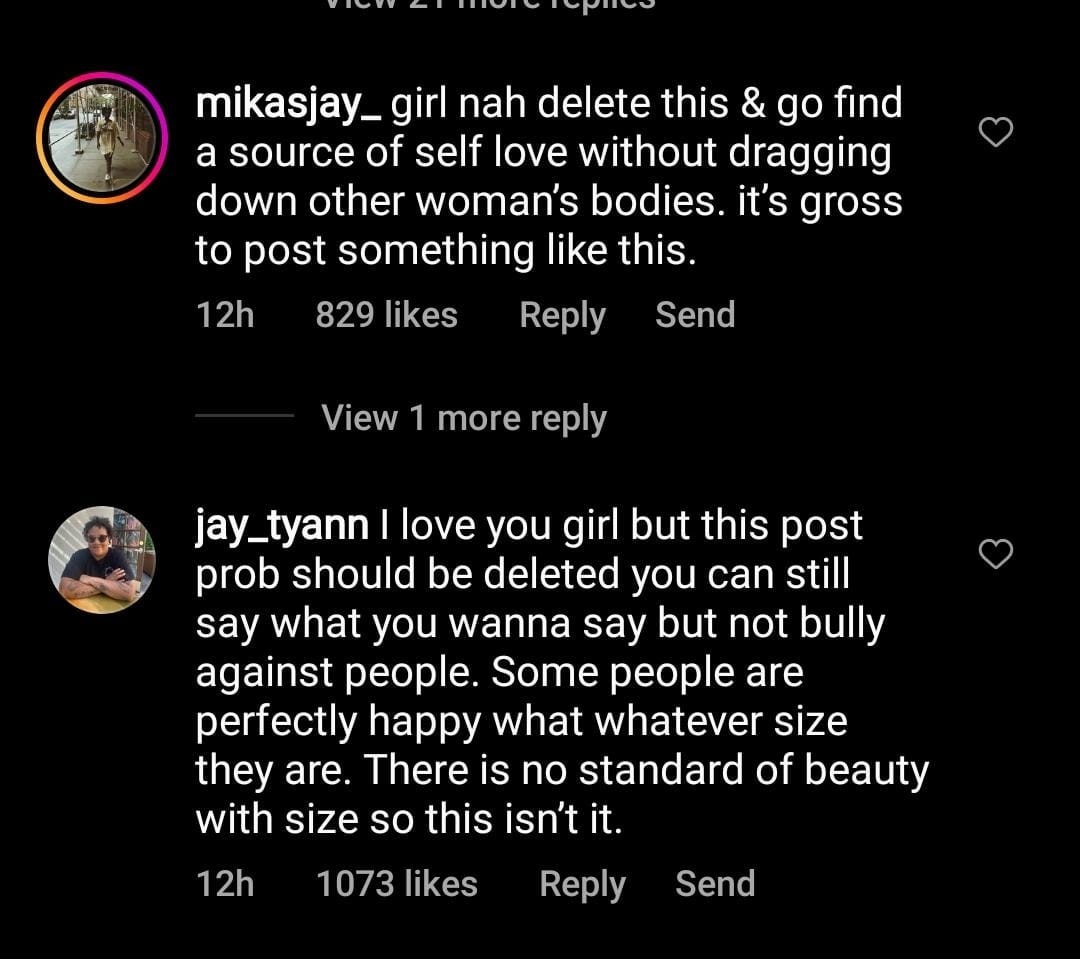
Task: Reply to mikasjay_'s comment
Action: (562, 315)
